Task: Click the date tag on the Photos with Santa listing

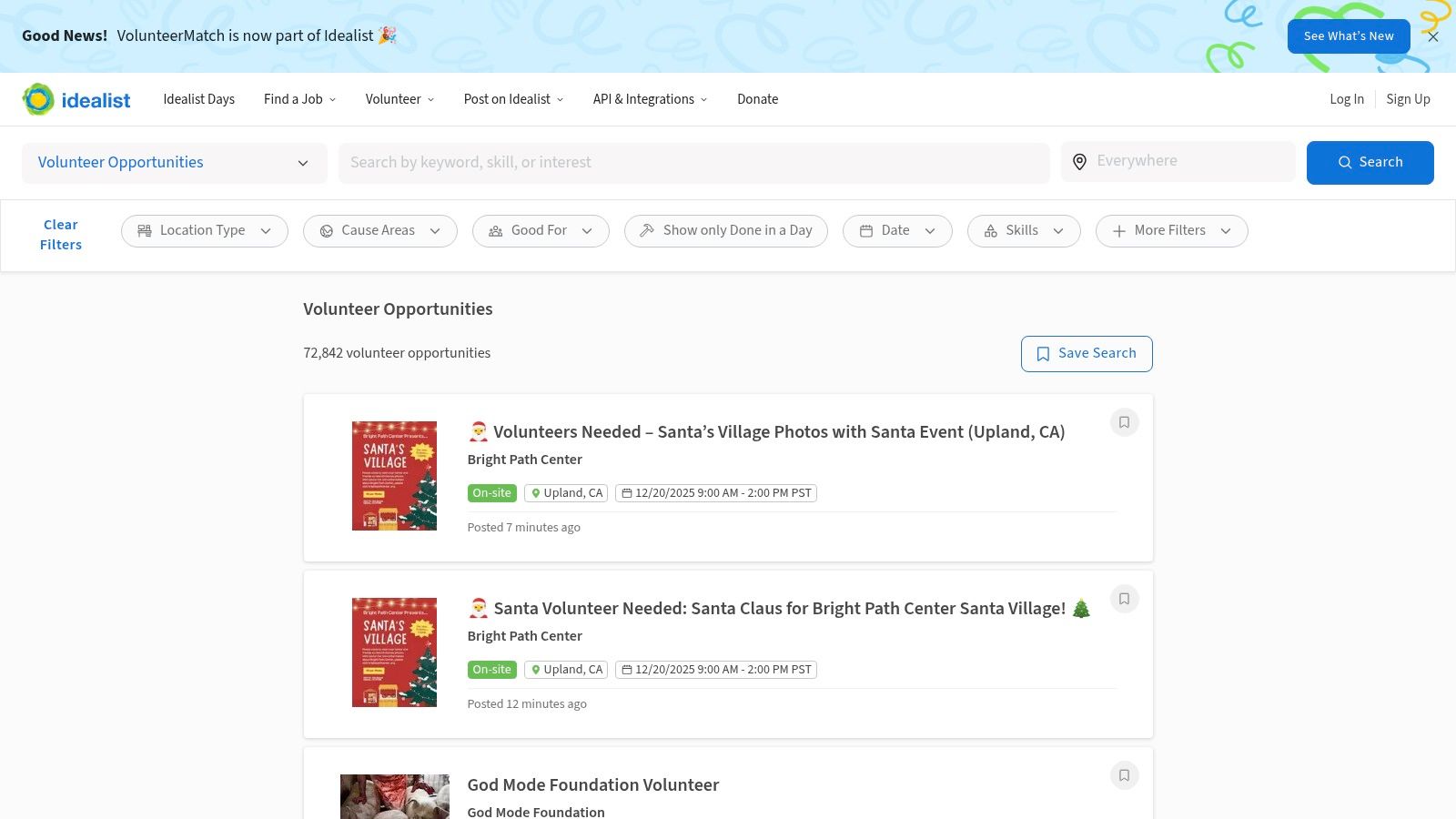Action: [x=716, y=493]
